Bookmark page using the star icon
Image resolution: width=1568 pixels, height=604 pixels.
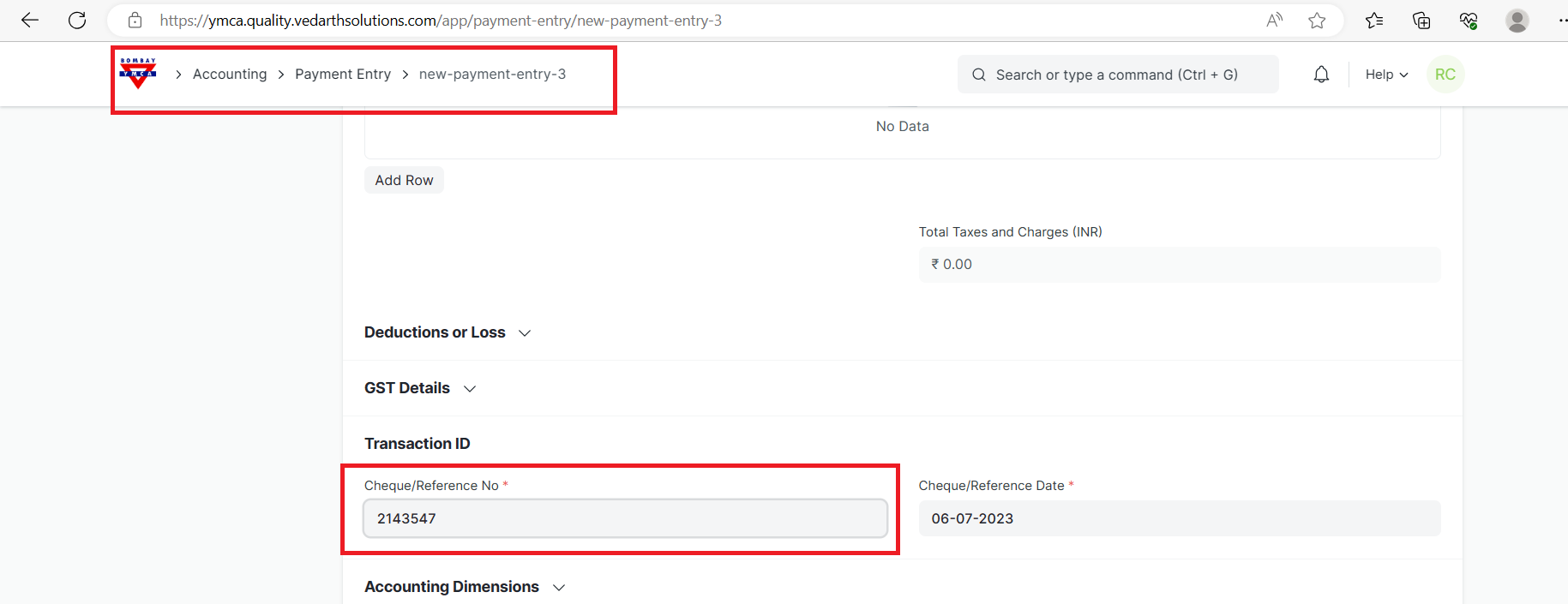click(x=1317, y=21)
